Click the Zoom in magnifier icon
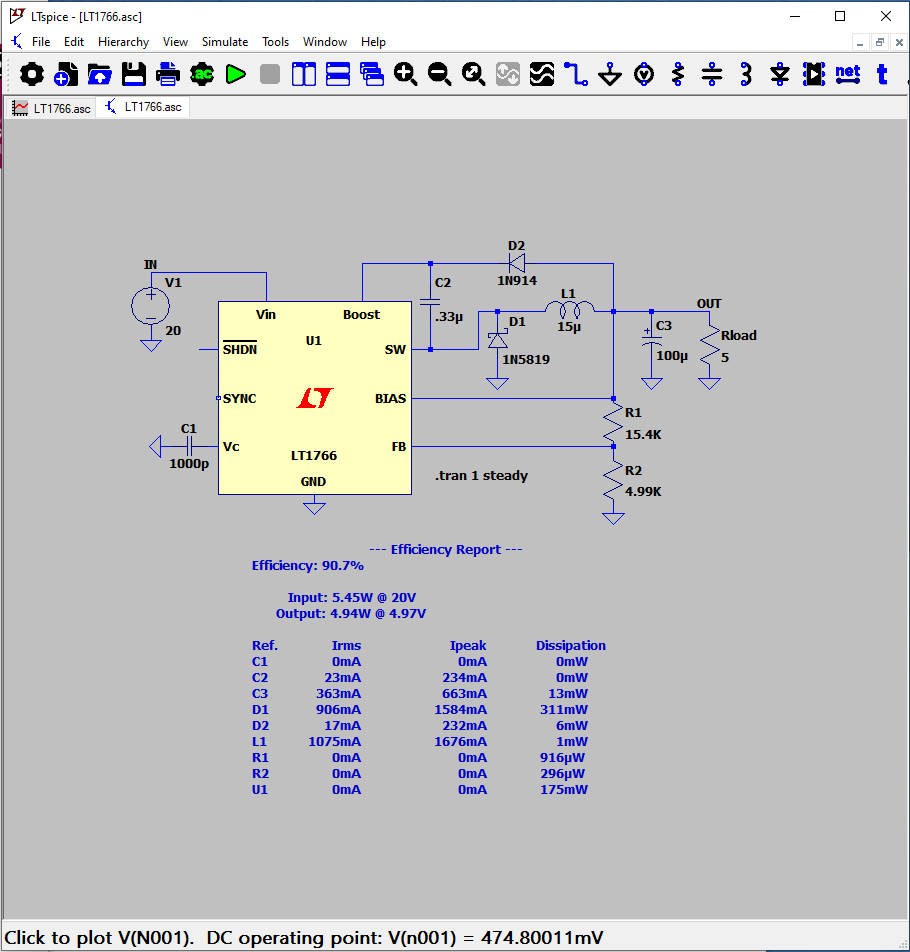Image resolution: width=910 pixels, height=952 pixels. tap(405, 74)
